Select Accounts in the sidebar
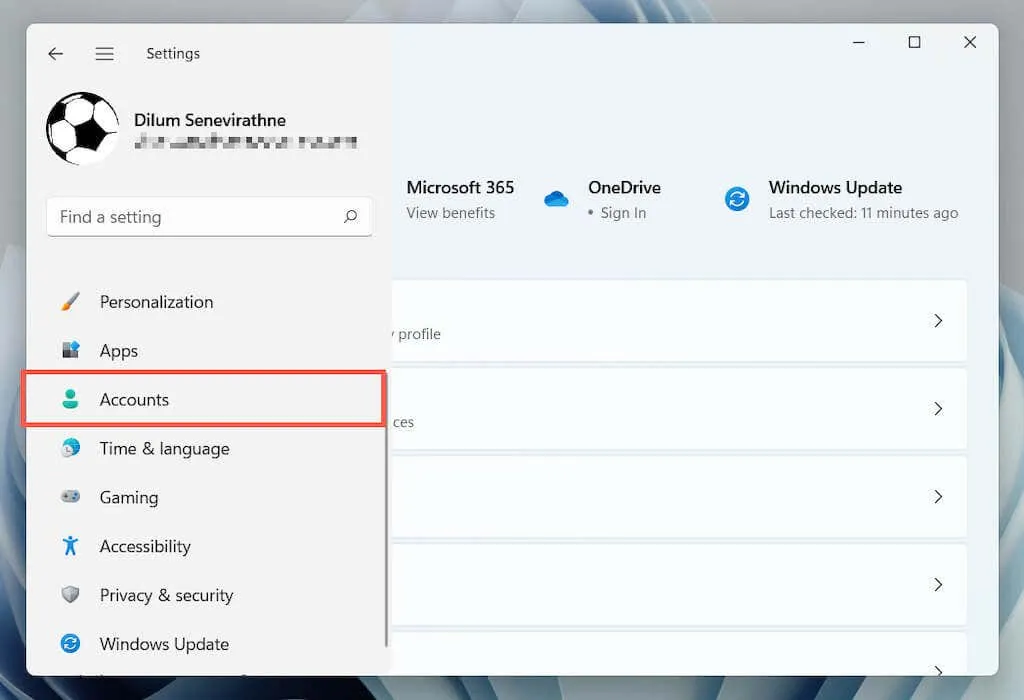The image size is (1024, 700). (x=134, y=400)
